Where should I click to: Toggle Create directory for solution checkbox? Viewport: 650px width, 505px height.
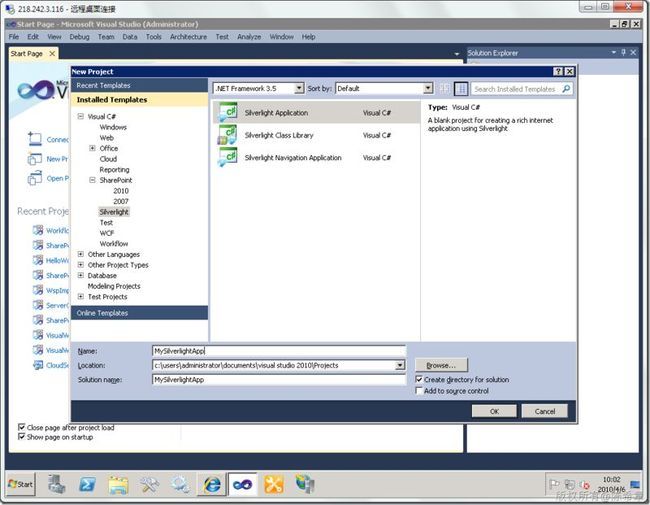[419, 379]
